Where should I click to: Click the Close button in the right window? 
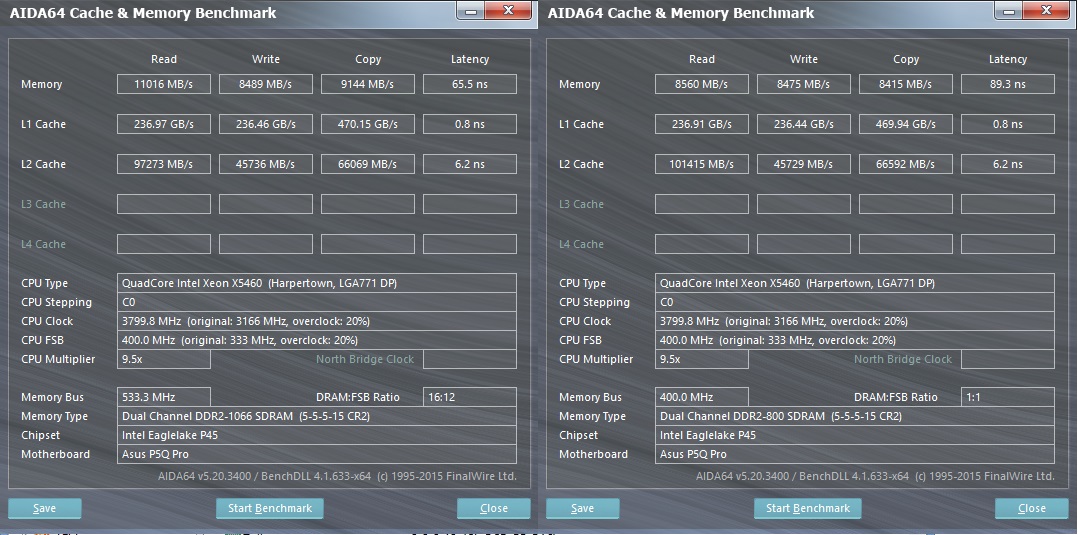pyautogui.click(x=1031, y=508)
